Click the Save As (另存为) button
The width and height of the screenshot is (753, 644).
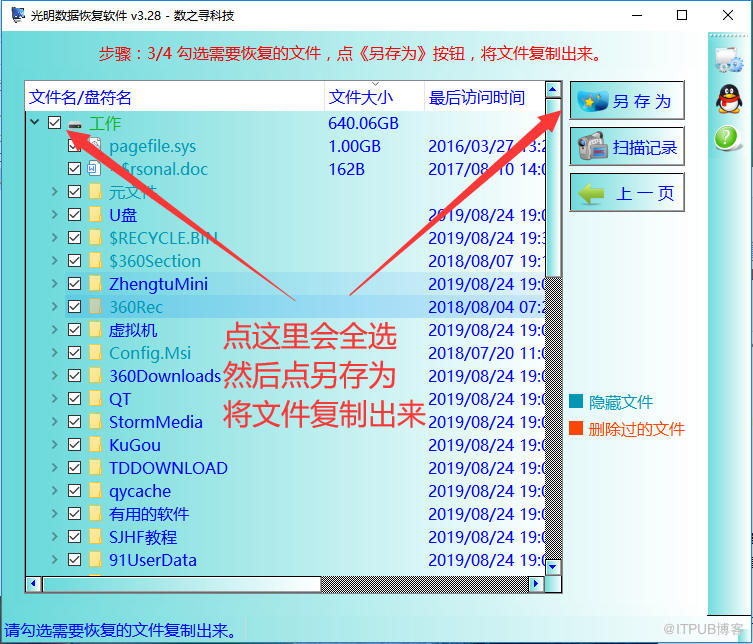coord(627,100)
